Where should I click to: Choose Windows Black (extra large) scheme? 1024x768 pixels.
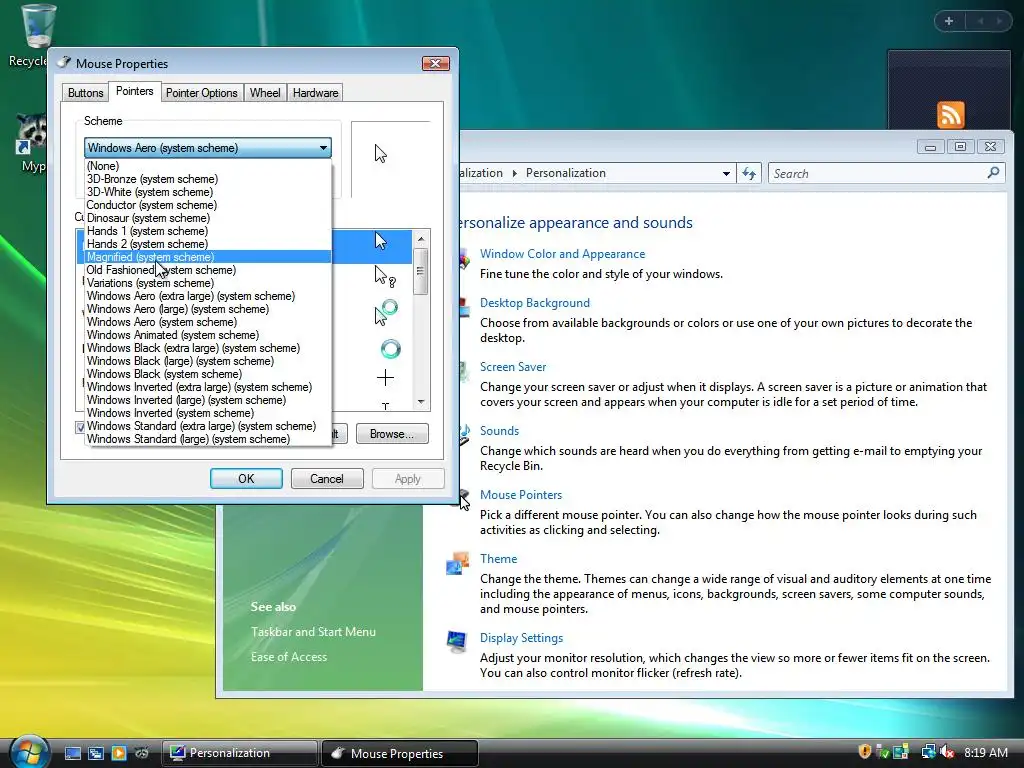click(x=208, y=348)
